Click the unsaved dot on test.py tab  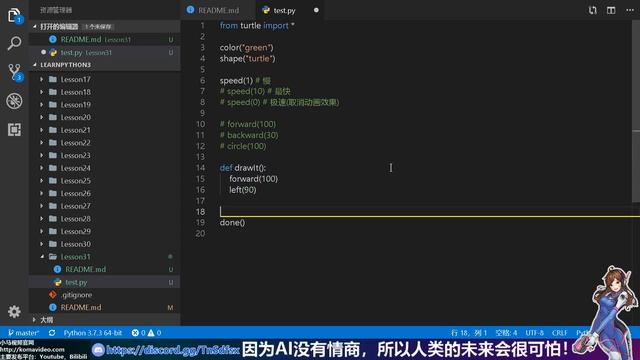tap(316, 10)
